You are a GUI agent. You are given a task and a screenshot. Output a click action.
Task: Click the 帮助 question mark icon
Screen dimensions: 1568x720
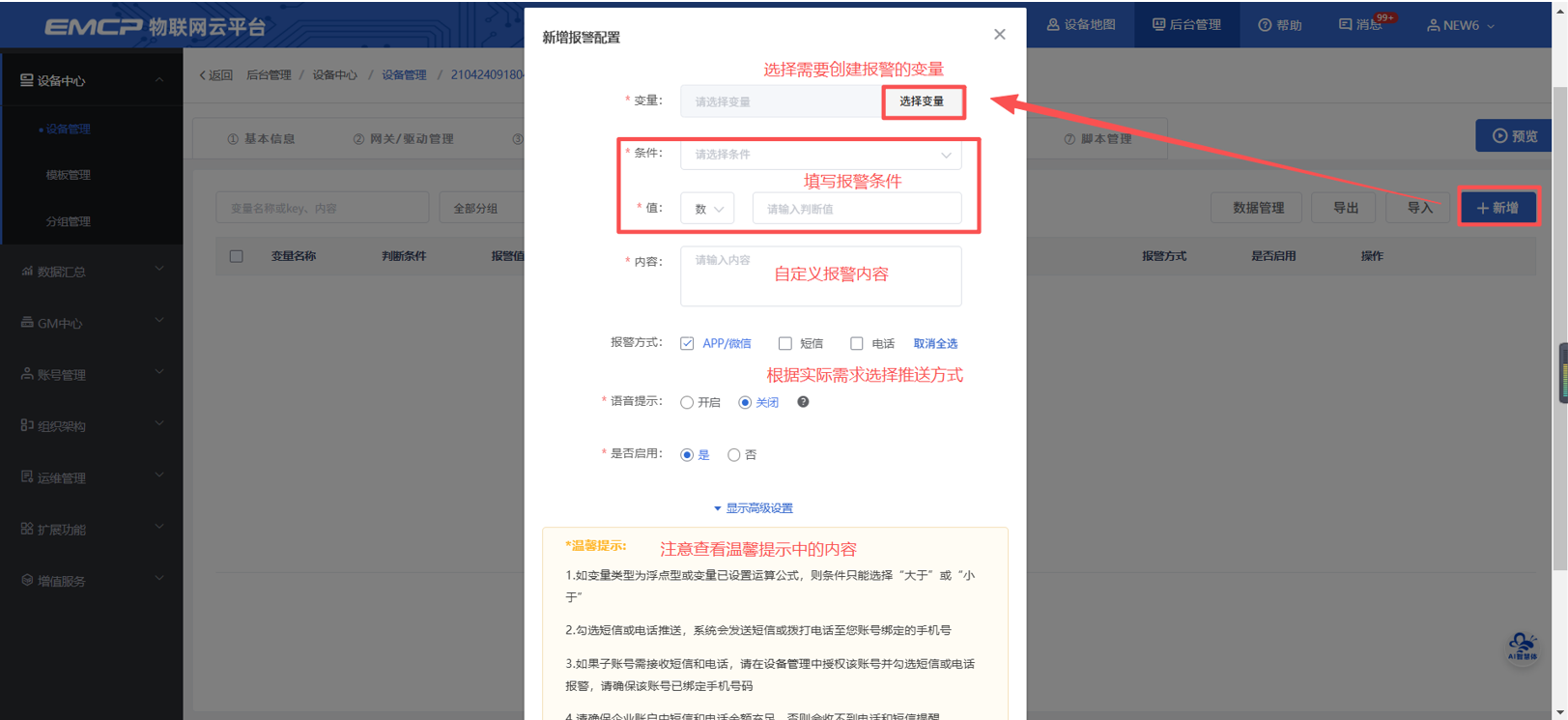tap(1265, 25)
